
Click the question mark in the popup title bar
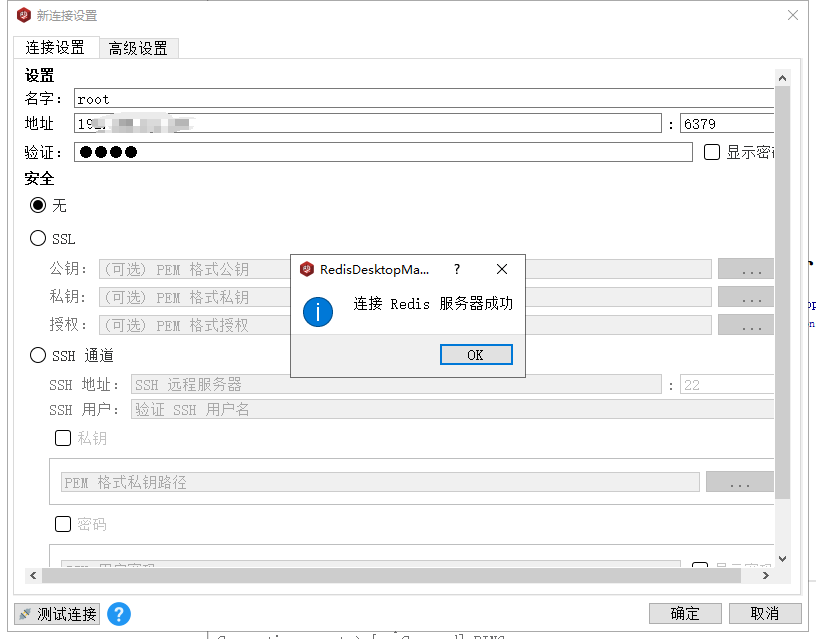click(457, 269)
